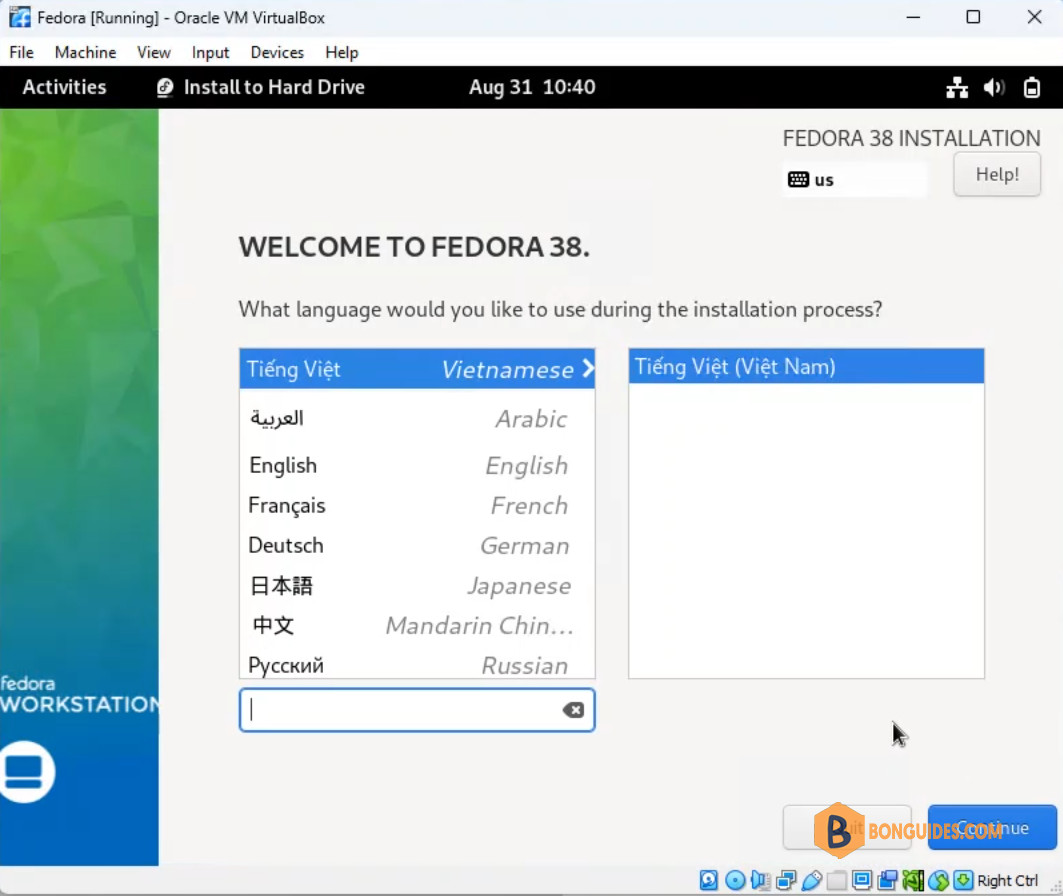Focus the language search input field
This screenshot has height=896, width=1063.
pos(417,710)
